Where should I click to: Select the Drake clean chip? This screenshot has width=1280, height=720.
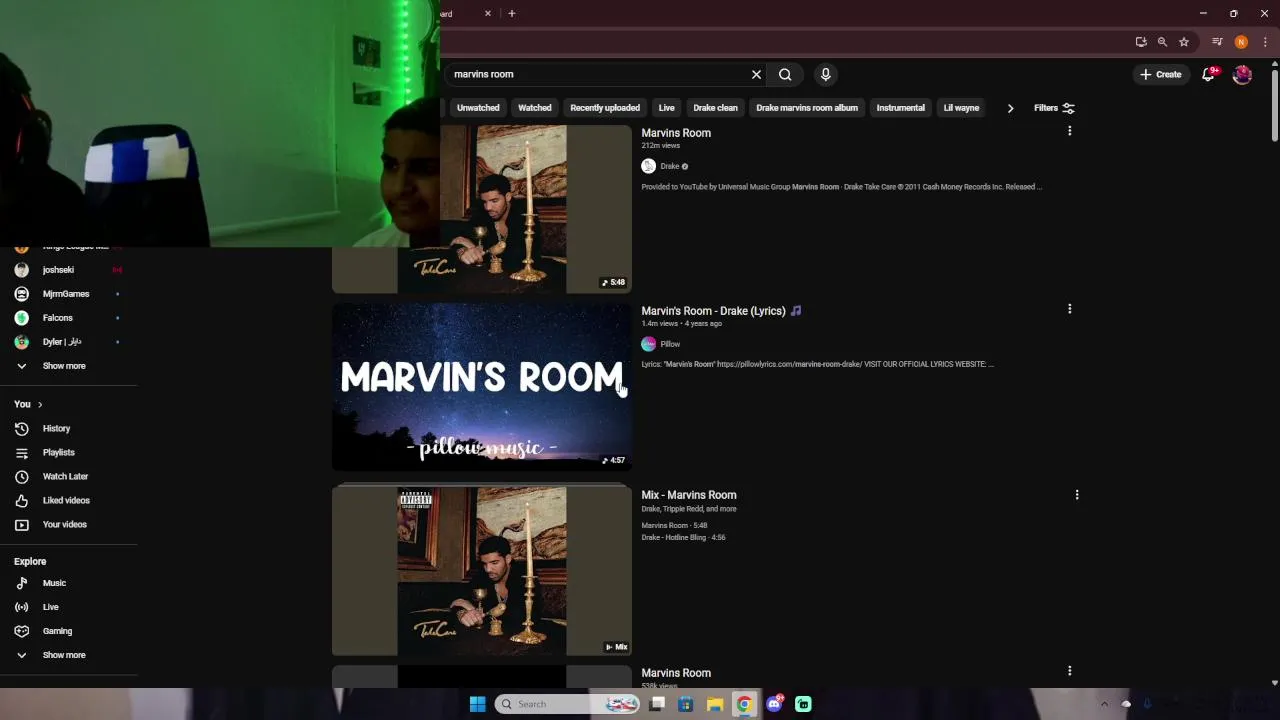(715, 108)
